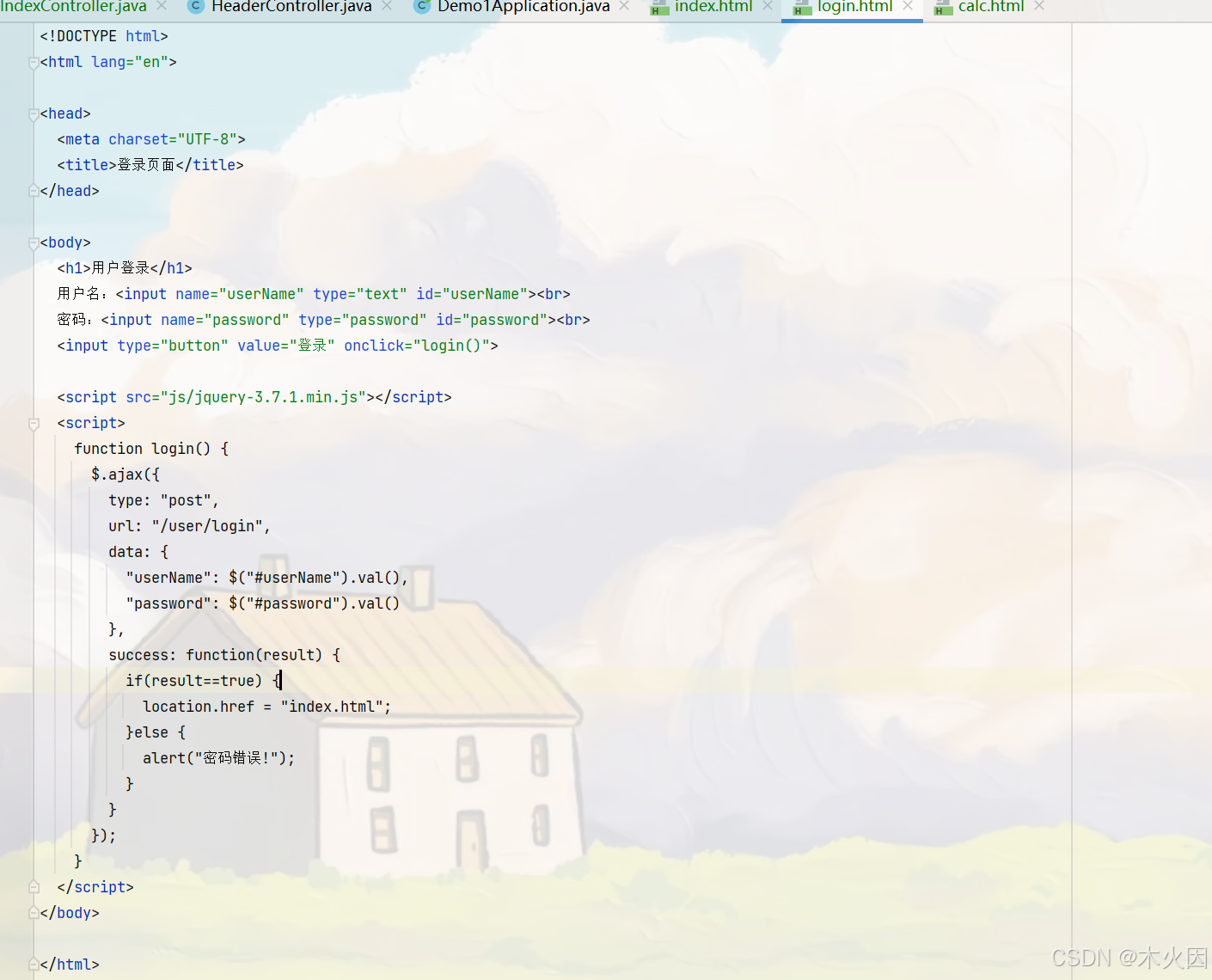Collapse the <head> fold marker
Image resolution: width=1212 pixels, height=980 pixels.
(x=34, y=113)
